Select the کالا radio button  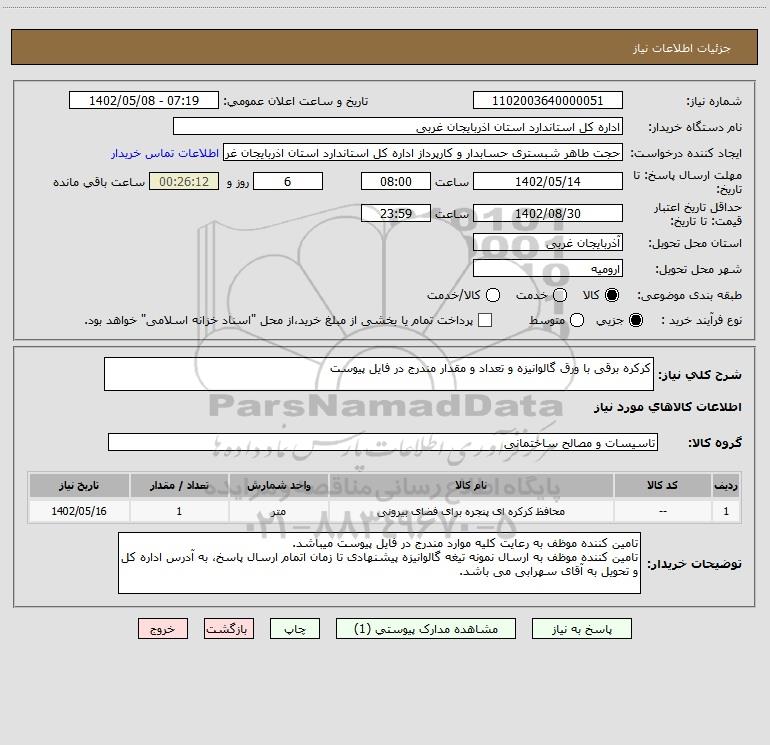pos(612,295)
